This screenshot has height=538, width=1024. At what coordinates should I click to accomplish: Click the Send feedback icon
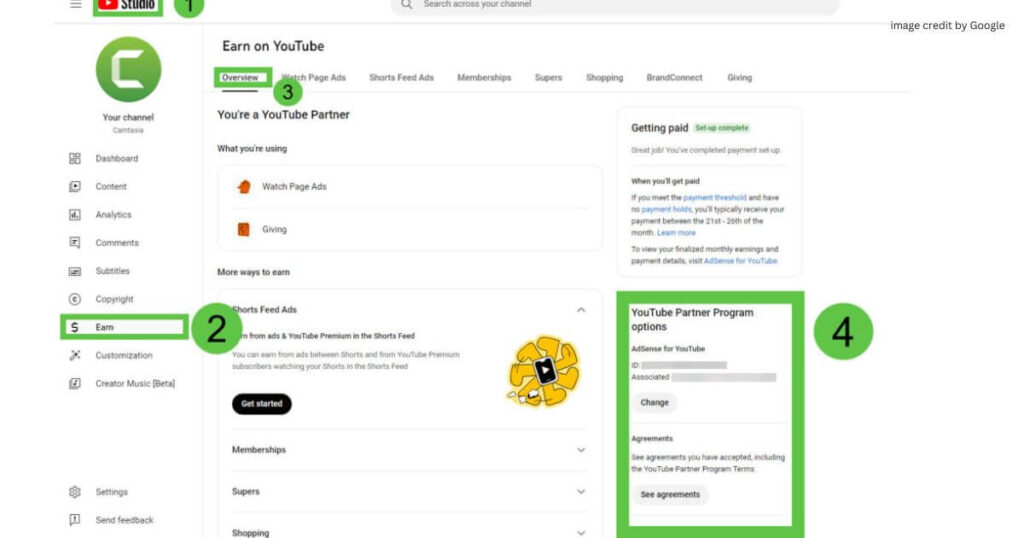[x=75, y=520]
